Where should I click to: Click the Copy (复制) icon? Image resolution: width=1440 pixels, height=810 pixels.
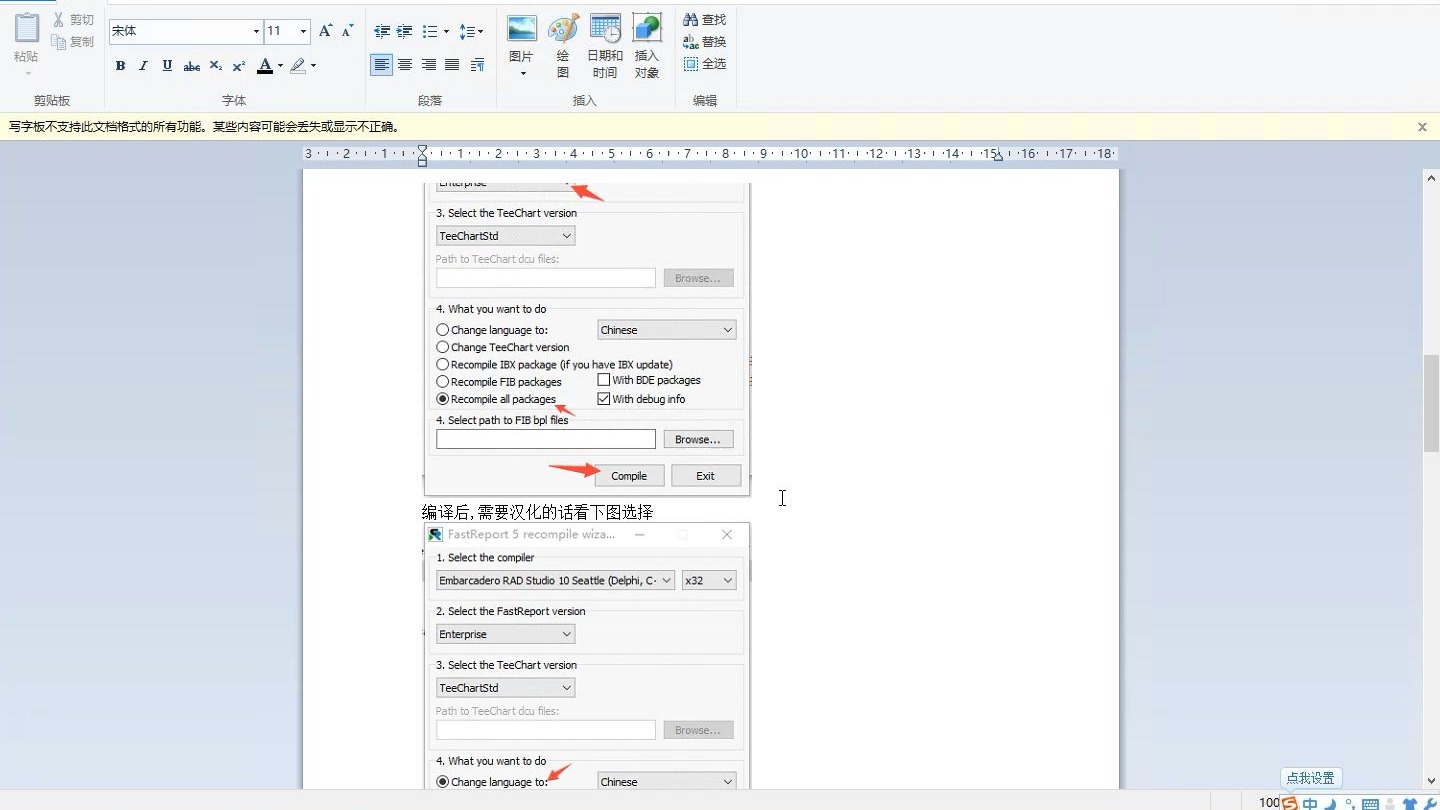click(59, 42)
